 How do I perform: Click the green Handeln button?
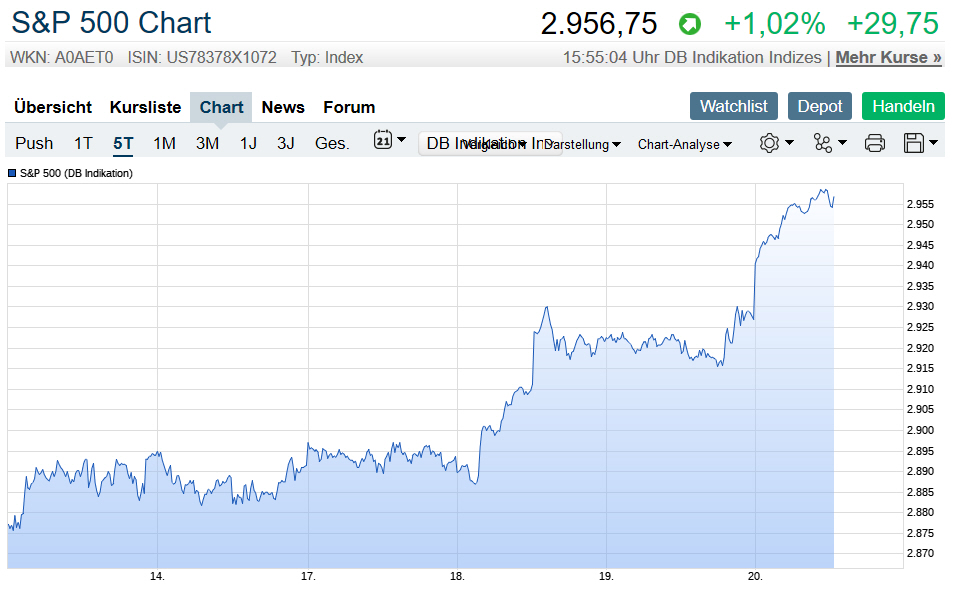[903, 106]
